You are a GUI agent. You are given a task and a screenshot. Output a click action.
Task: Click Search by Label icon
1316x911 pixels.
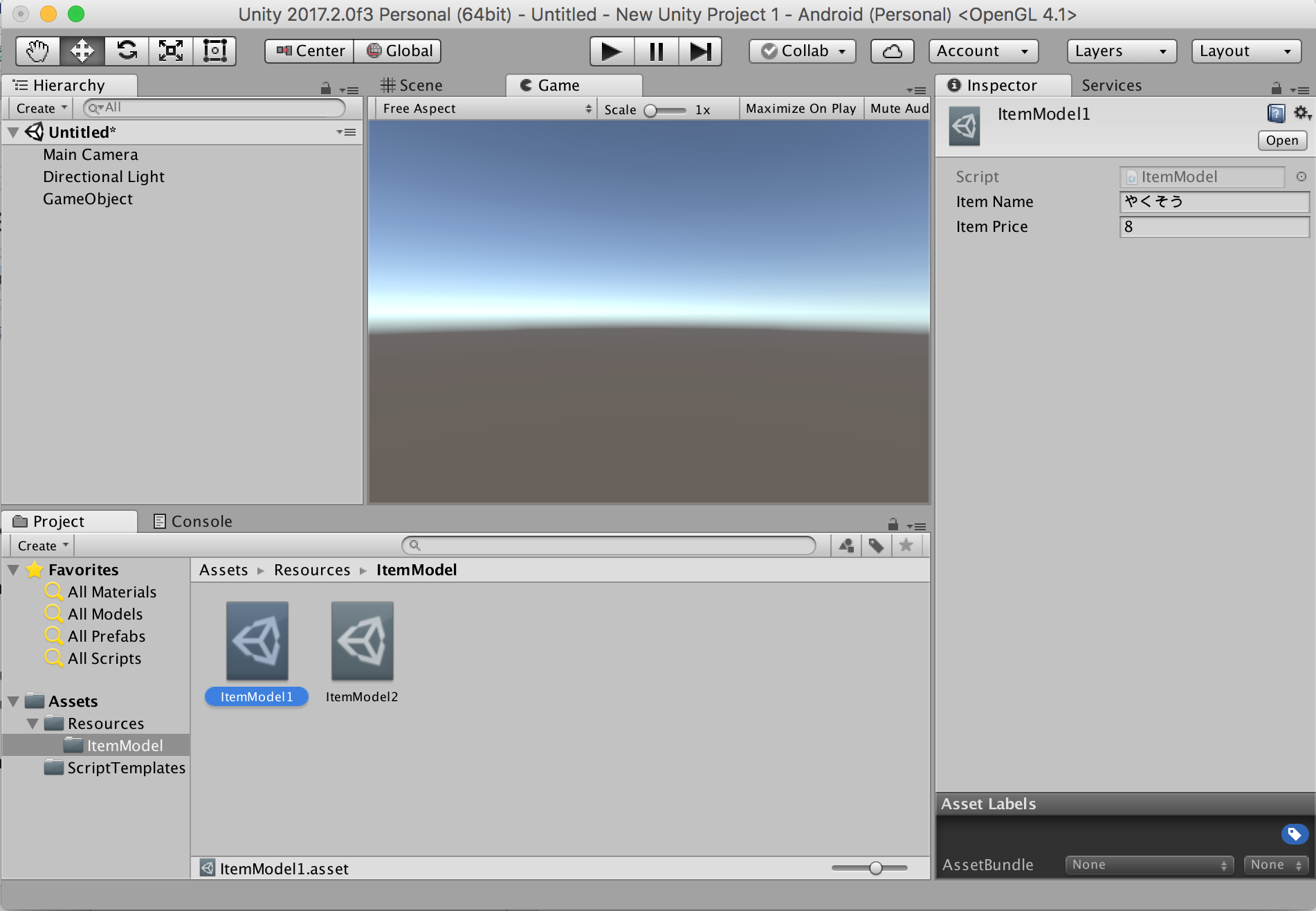pyautogui.click(x=876, y=545)
